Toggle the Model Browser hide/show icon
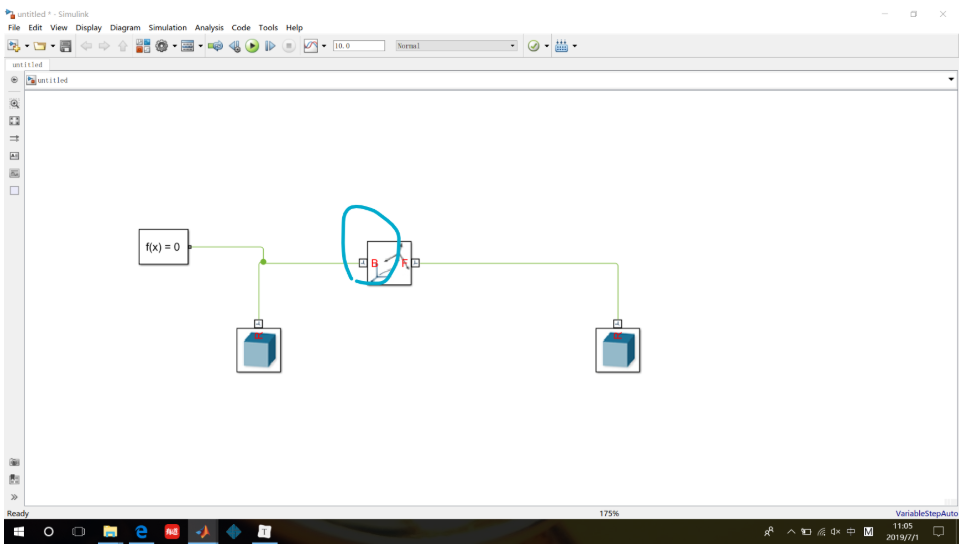 tap(14, 80)
